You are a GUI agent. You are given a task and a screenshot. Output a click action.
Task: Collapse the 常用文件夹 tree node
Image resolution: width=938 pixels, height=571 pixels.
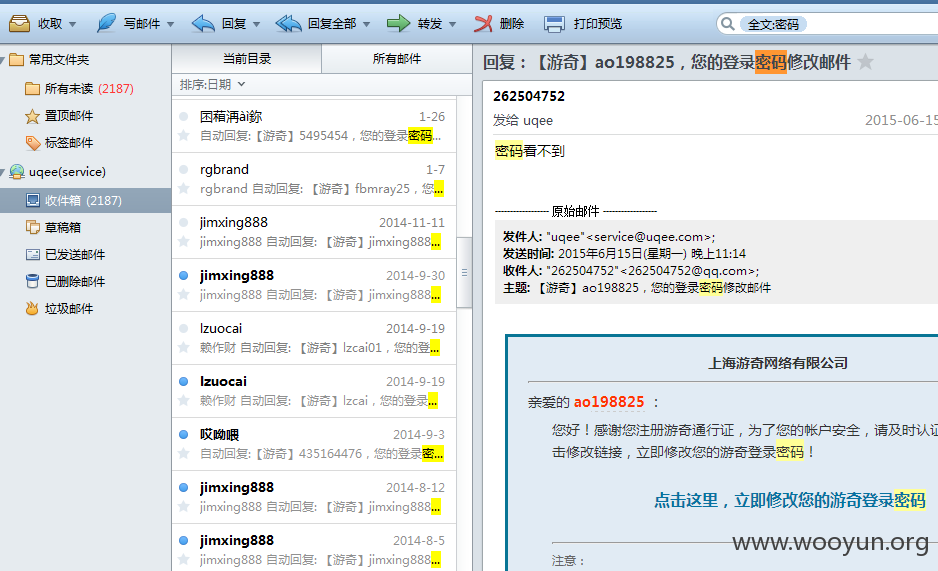pyautogui.click(x=3, y=60)
